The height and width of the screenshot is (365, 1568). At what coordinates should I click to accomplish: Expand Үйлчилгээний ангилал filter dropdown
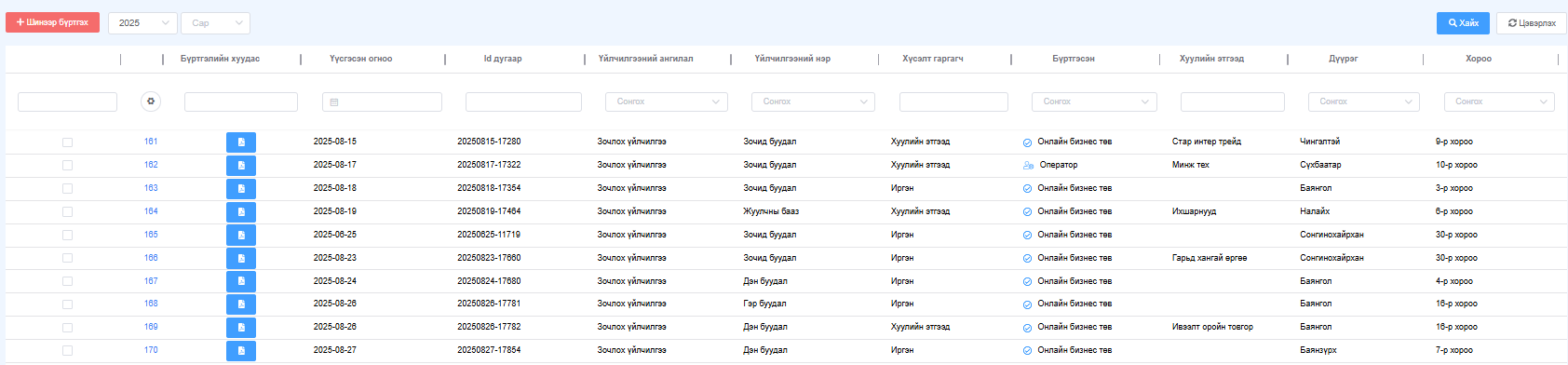[x=667, y=101]
